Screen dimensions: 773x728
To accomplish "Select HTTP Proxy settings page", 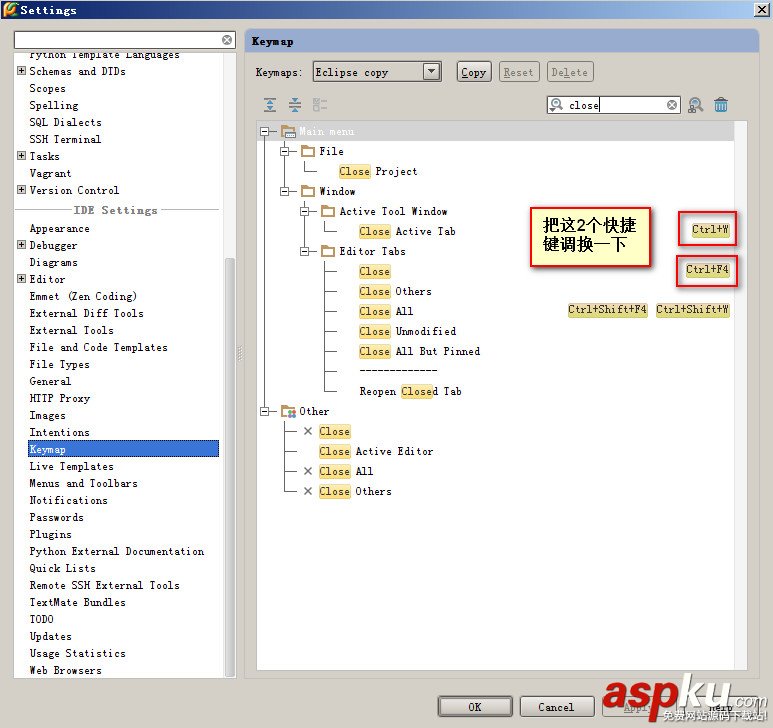I will (x=60, y=398).
